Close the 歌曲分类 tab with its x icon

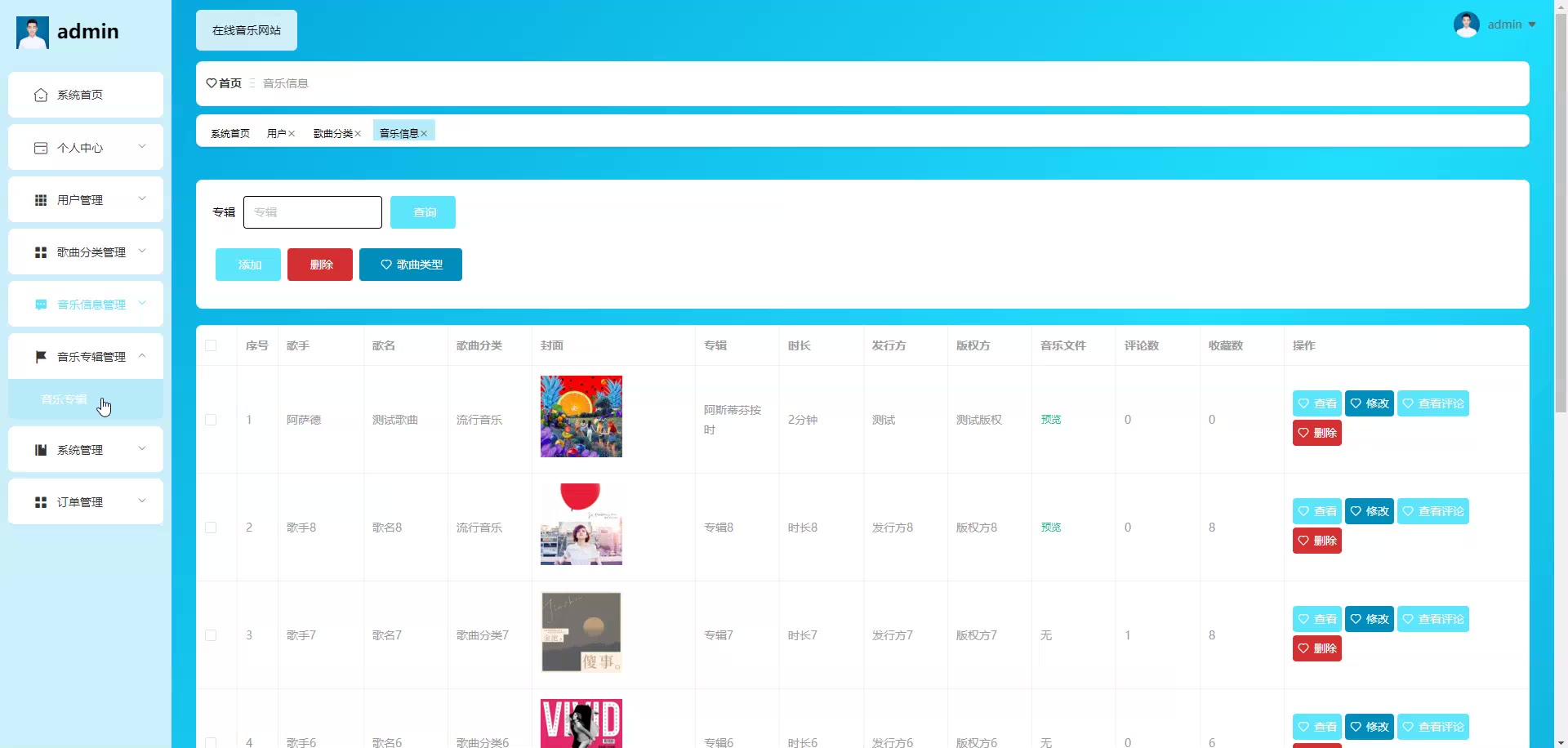(x=358, y=134)
